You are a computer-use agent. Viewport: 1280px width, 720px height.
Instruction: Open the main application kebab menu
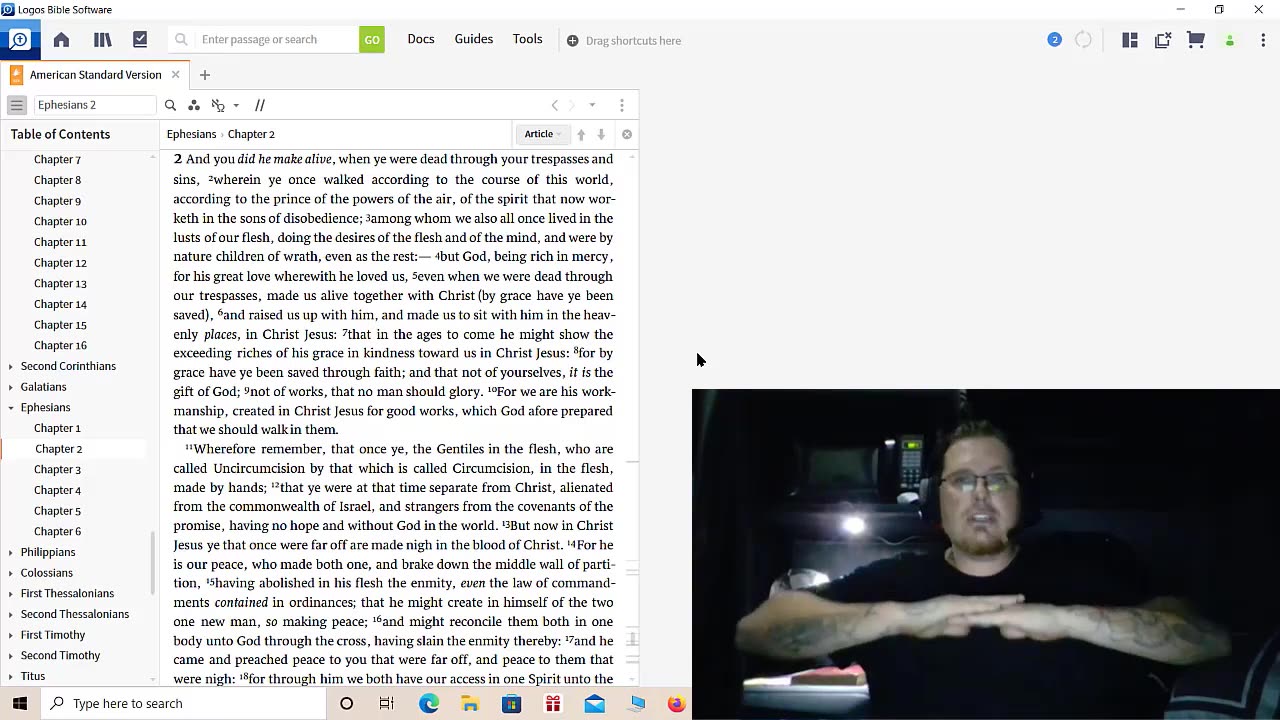(x=1263, y=40)
